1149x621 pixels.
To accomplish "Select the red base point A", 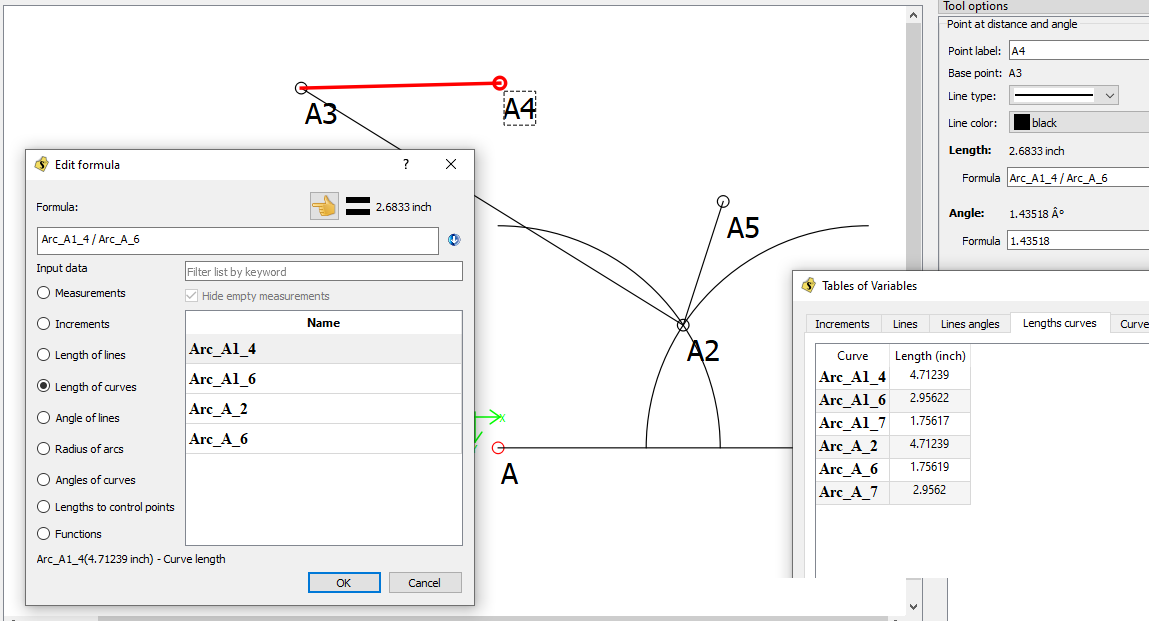I will pyautogui.click(x=498, y=448).
